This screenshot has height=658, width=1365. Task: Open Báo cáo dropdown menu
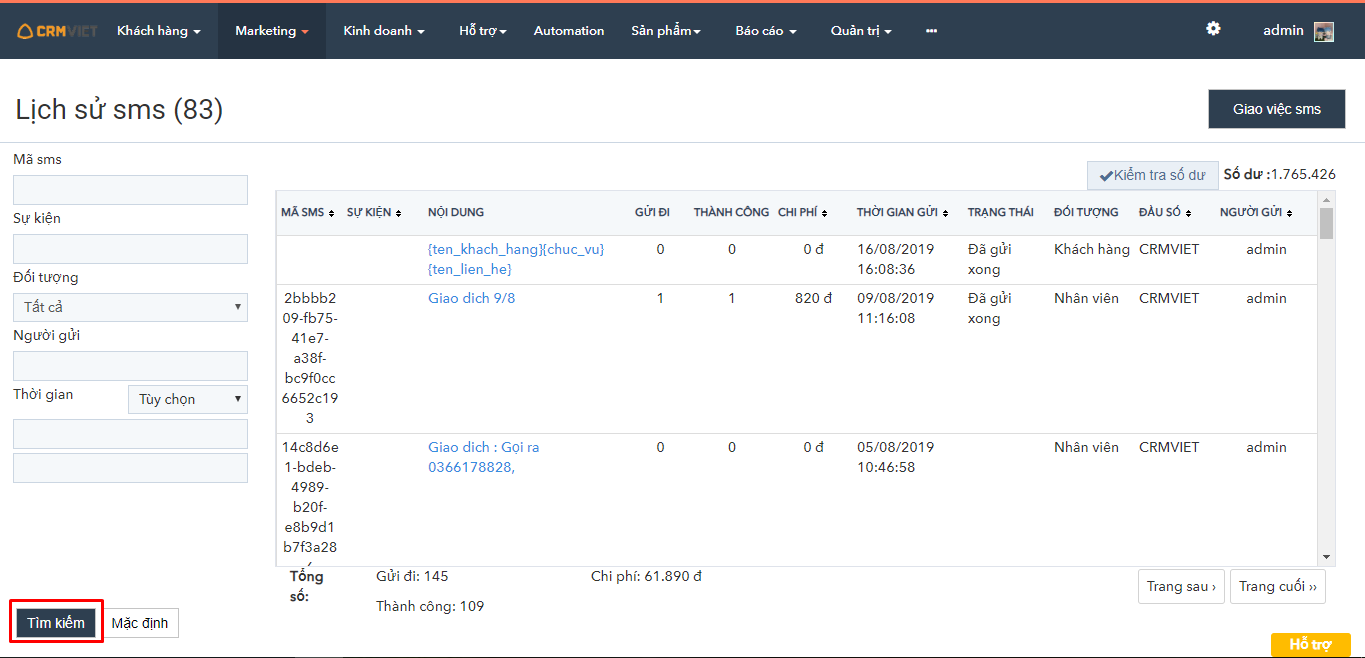point(766,31)
